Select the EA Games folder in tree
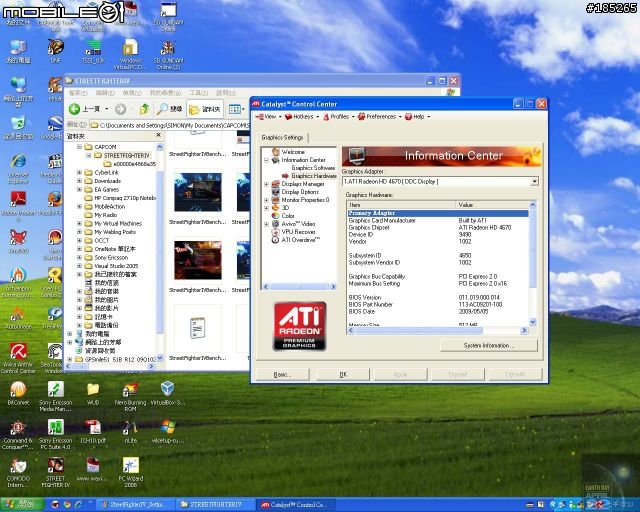 [x=107, y=189]
